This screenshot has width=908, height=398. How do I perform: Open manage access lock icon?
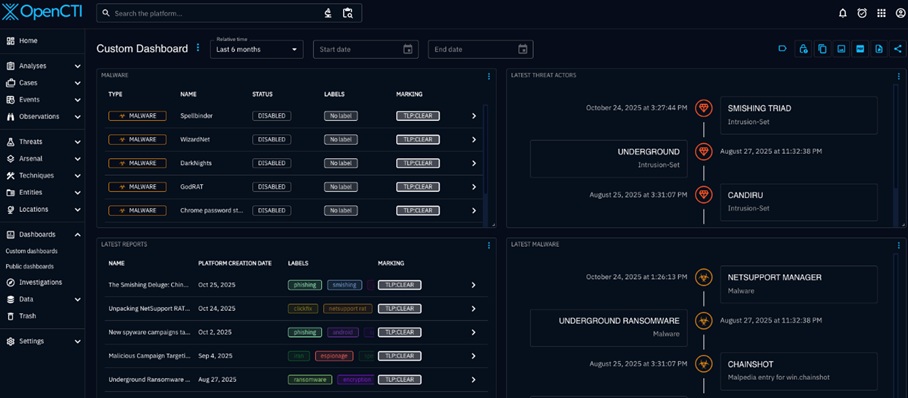(x=803, y=49)
